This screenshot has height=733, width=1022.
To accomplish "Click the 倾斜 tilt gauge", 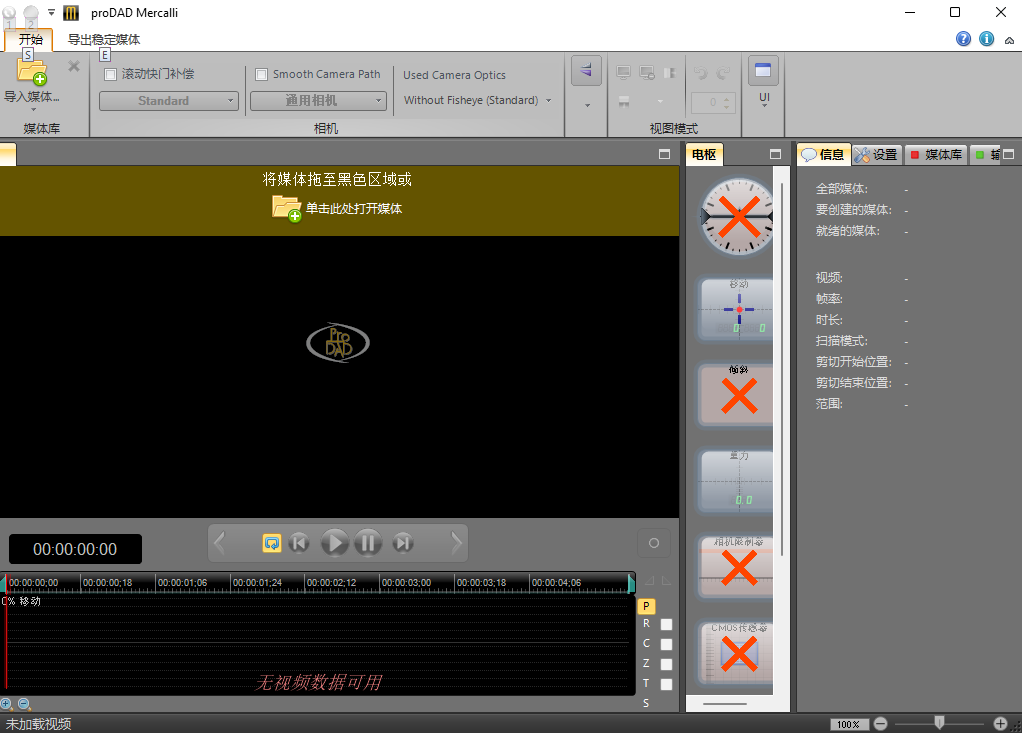I will pos(737,394).
